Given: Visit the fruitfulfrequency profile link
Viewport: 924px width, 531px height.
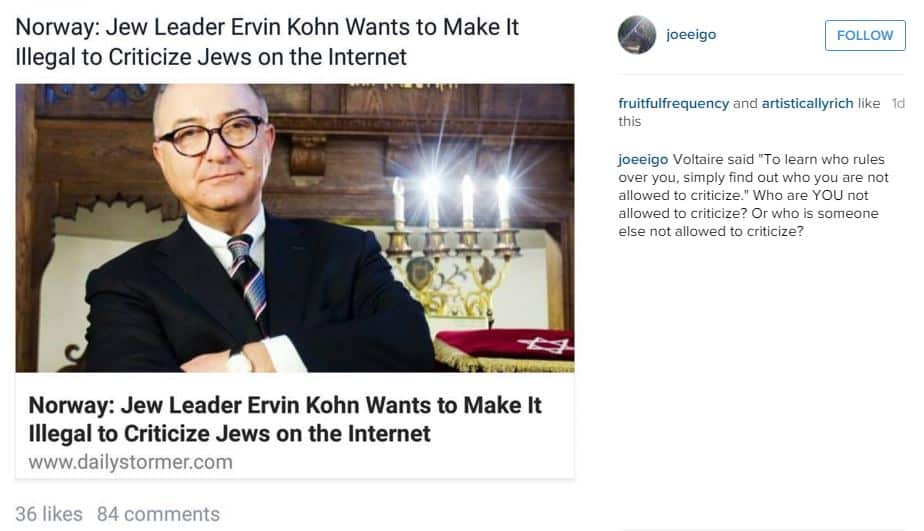Looking at the screenshot, I should [x=673, y=103].
